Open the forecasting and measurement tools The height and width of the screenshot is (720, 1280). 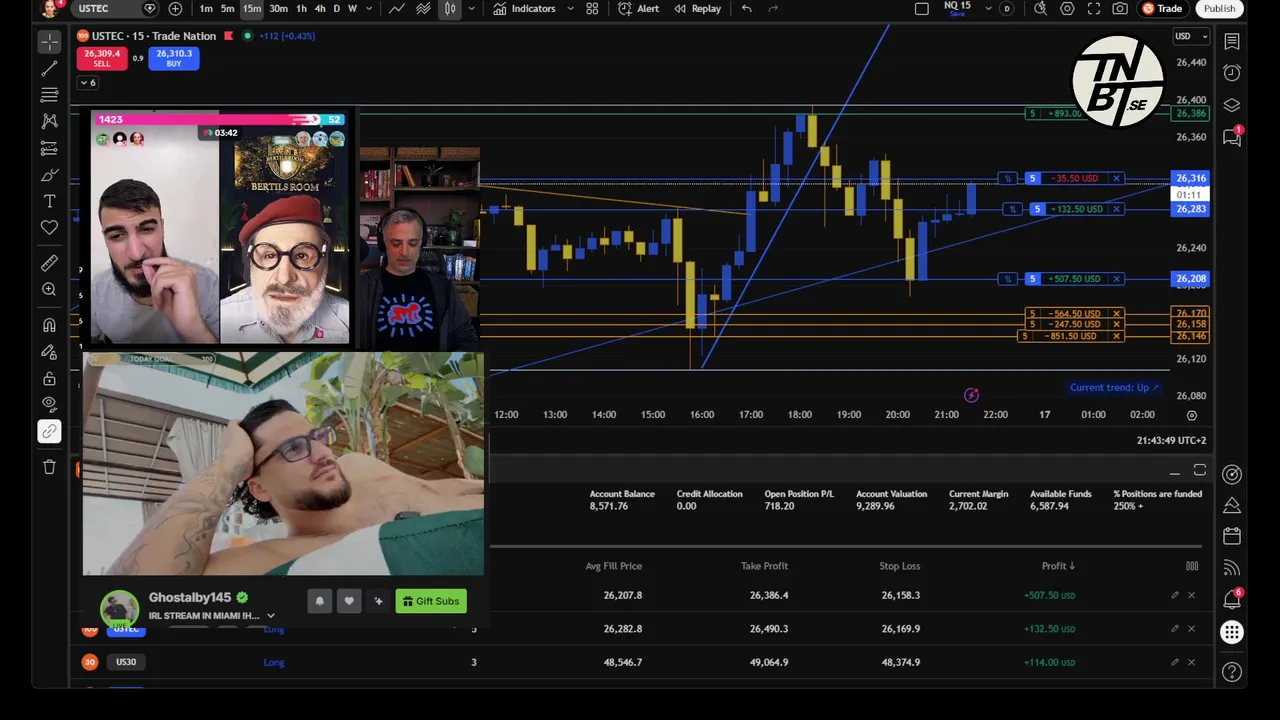(x=49, y=148)
